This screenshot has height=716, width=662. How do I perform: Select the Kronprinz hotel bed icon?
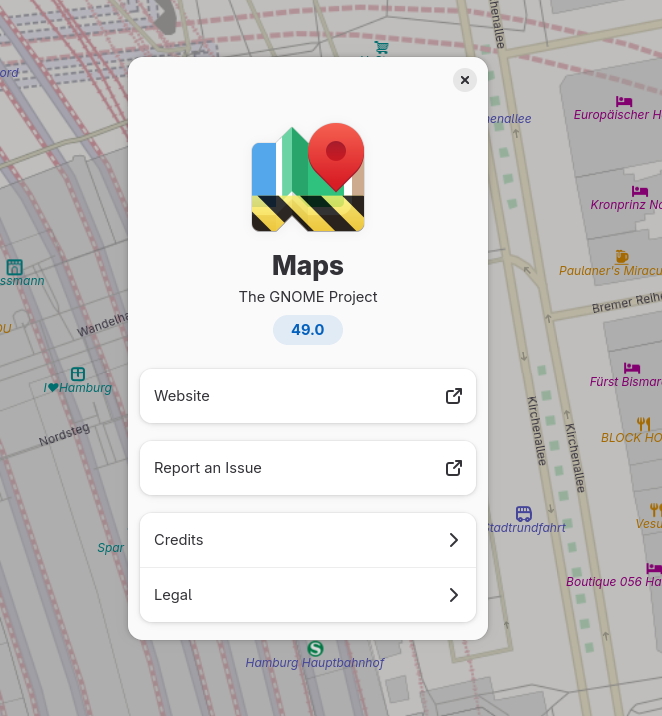(640, 190)
